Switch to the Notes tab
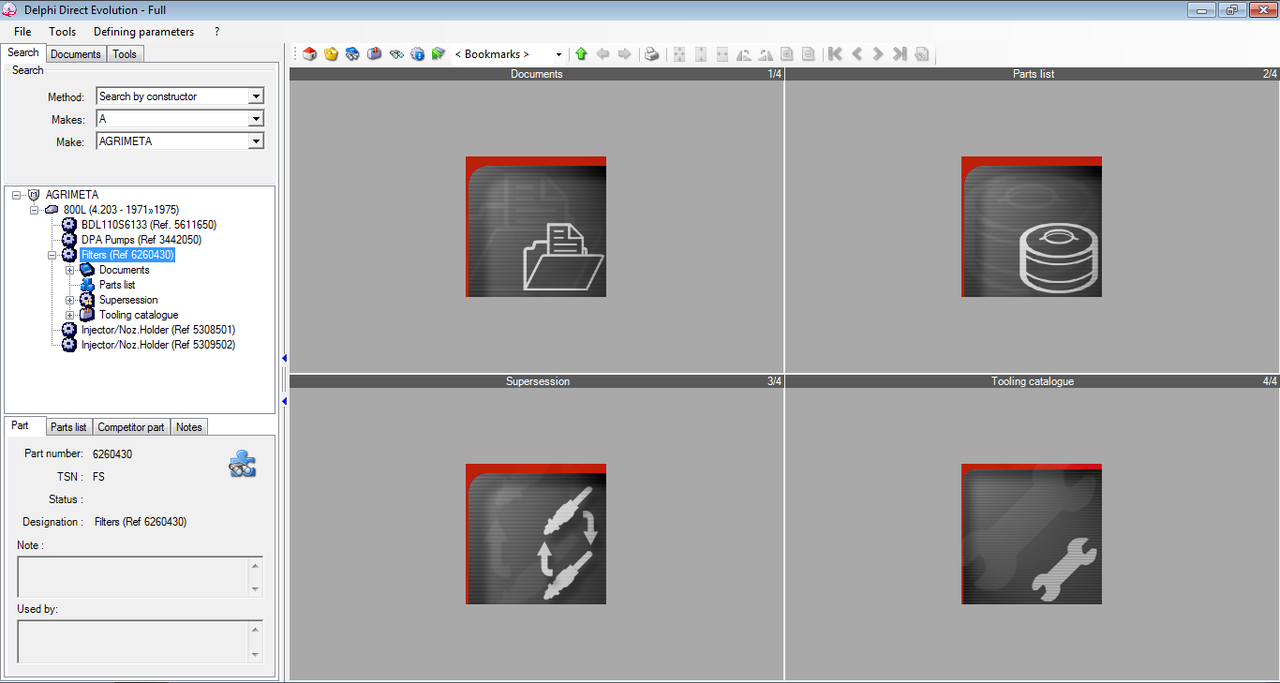Image resolution: width=1280 pixels, height=683 pixels. point(189,427)
